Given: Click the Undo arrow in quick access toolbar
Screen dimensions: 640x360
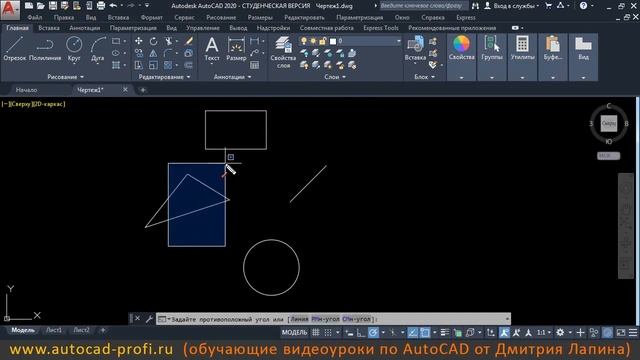Looking at the screenshot, I should click(113, 6).
